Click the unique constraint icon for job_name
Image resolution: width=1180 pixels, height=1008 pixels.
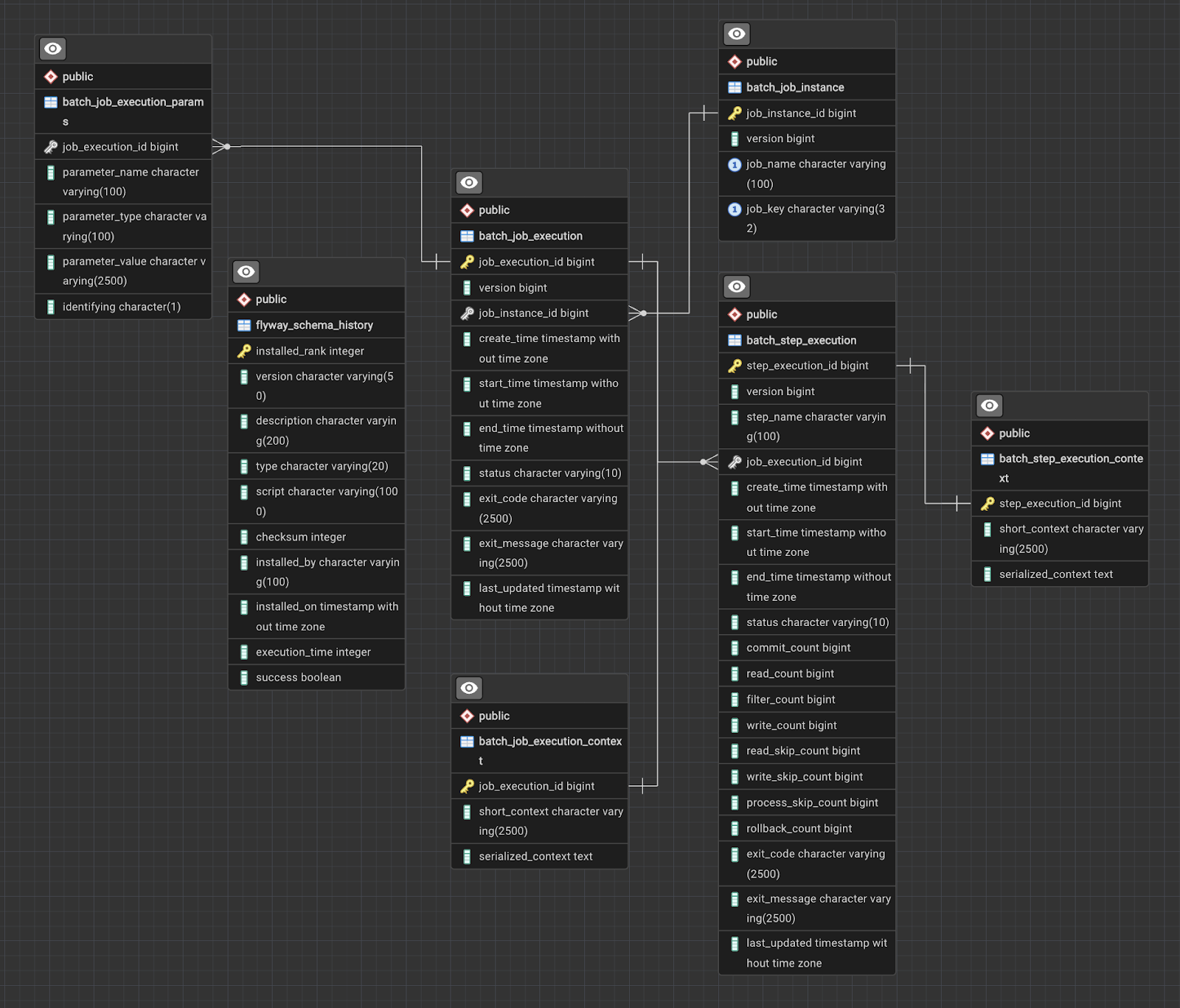pos(735,164)
